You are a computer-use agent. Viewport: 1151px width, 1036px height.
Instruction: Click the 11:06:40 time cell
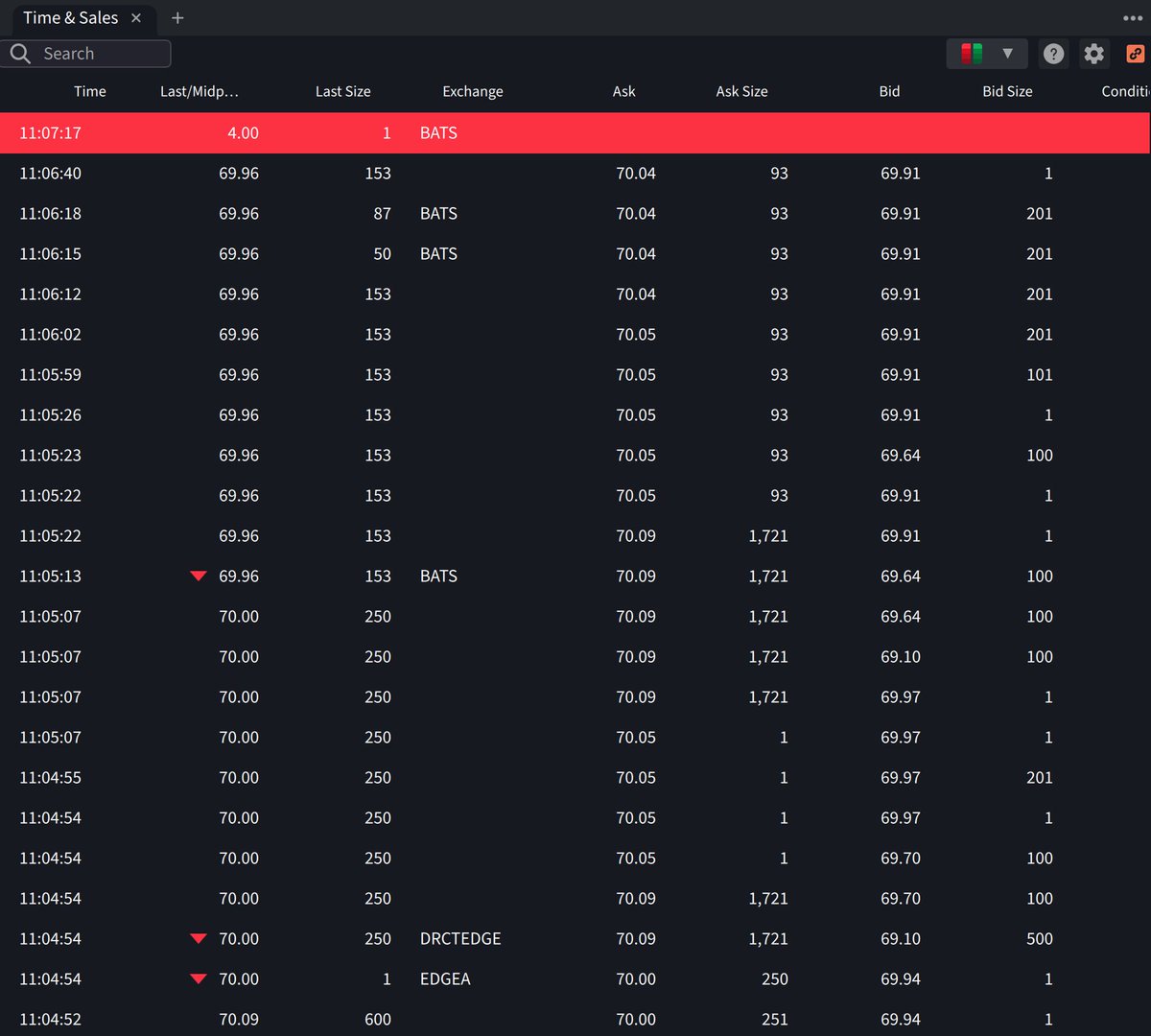50,174
